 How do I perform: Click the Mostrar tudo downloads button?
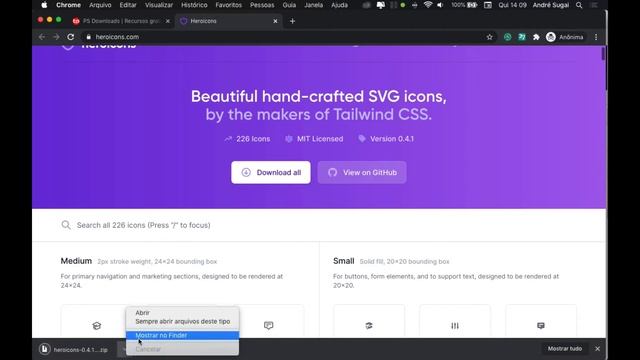(x=564, y=349)
